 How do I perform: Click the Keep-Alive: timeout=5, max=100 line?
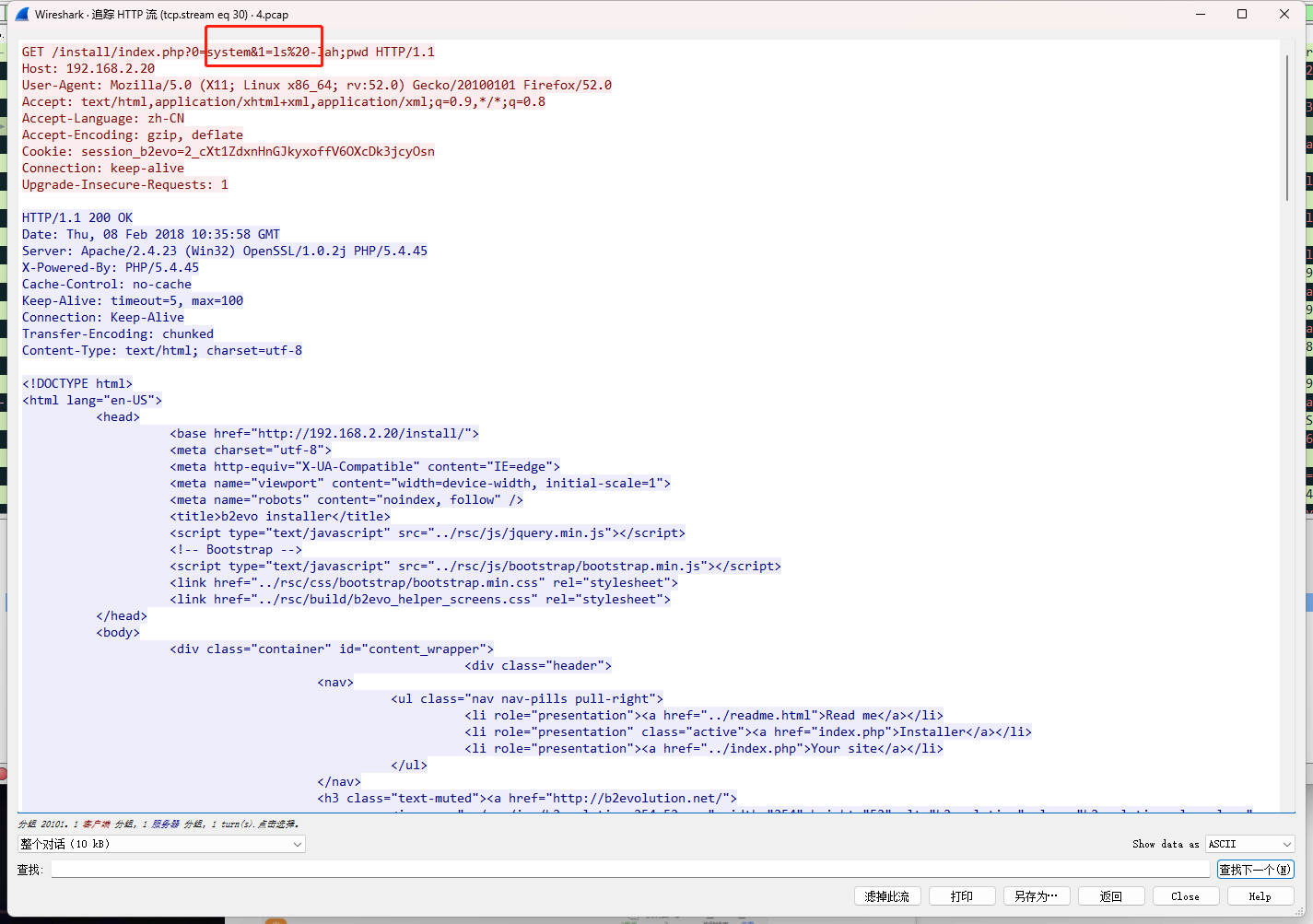point(133,300)
